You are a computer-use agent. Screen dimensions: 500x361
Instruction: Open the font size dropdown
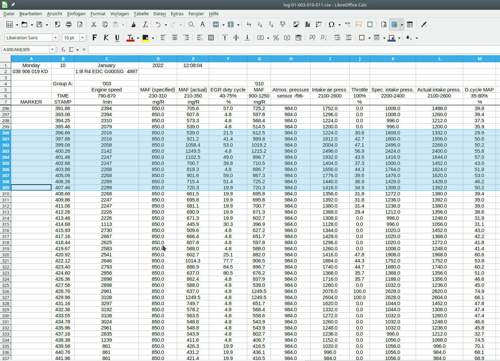pos(82,38)
